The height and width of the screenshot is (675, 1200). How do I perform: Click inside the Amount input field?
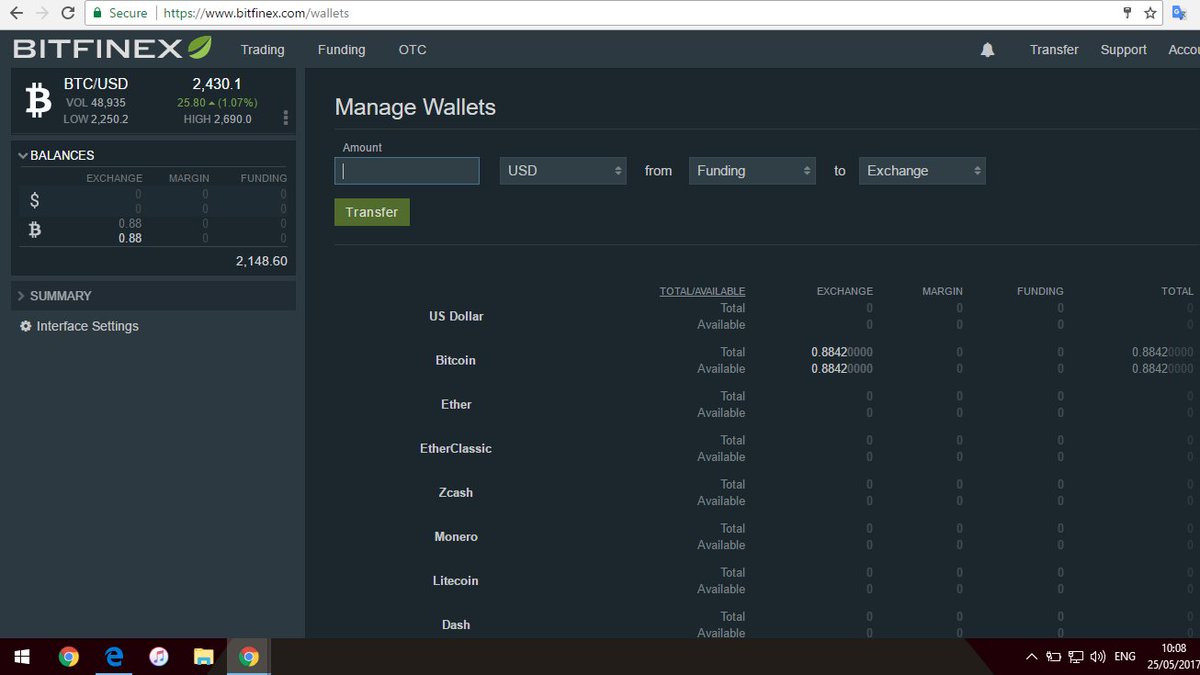(406, 170)
